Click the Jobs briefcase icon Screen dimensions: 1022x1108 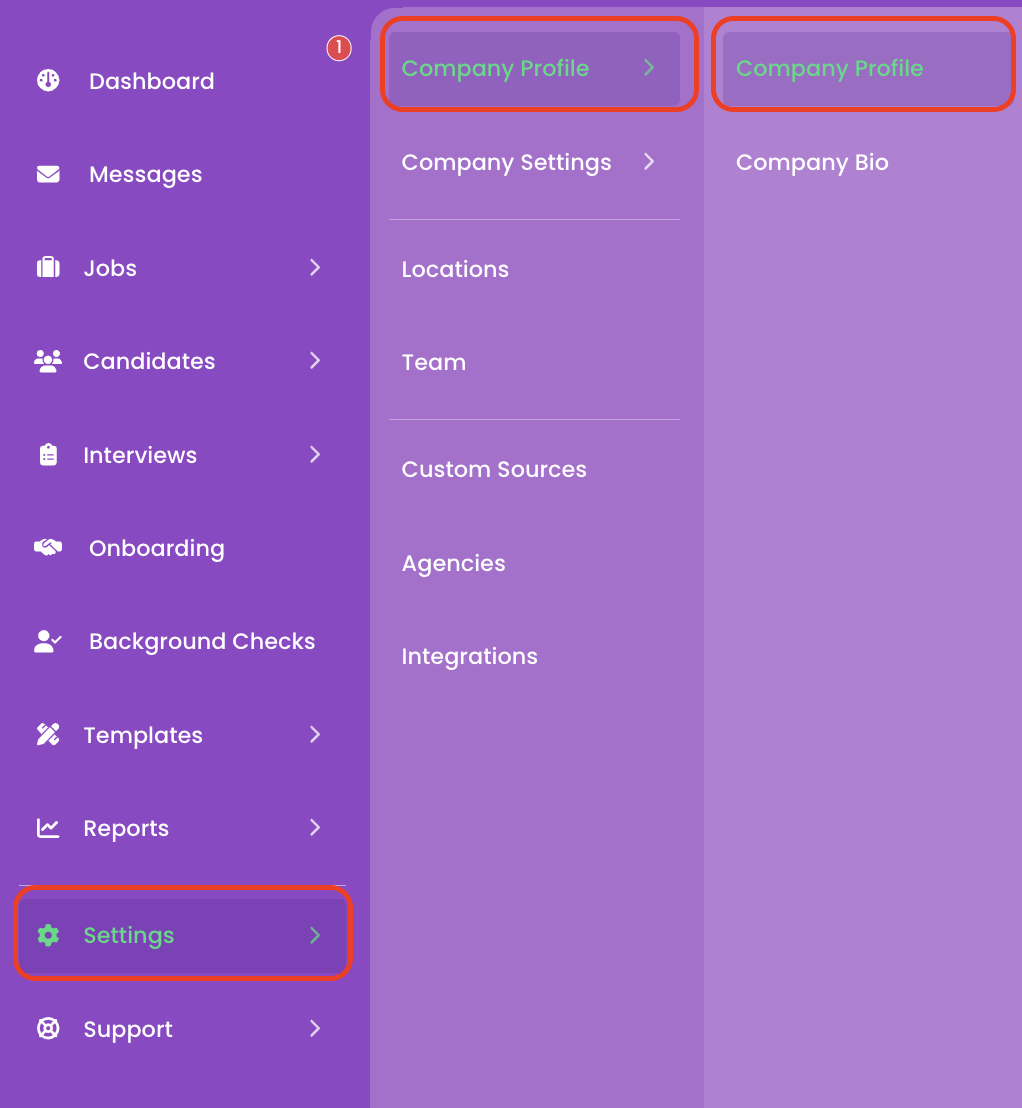pyautogui.click(x=48, y=267)
